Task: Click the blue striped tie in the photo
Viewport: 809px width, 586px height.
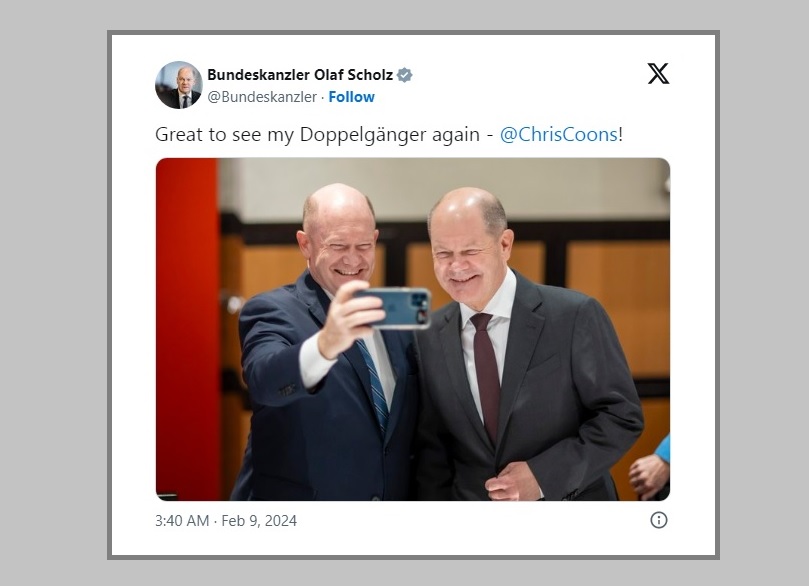Action: click(x=374, y=382)
